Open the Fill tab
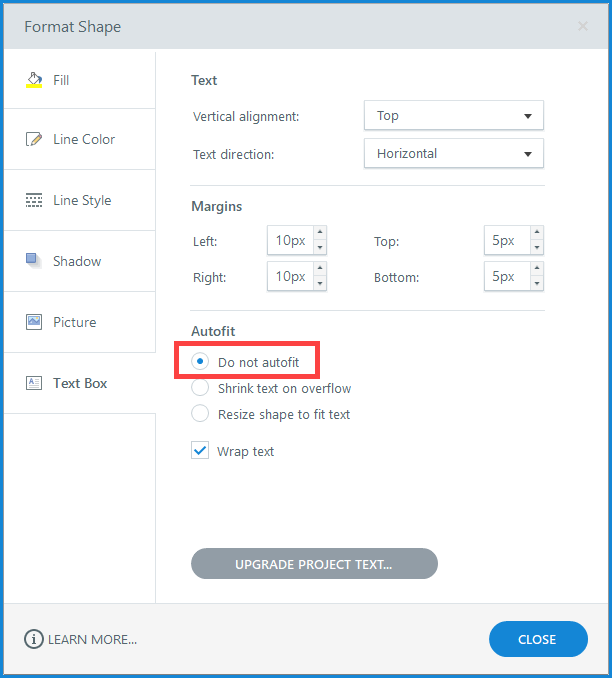 [x=80, y=80]
